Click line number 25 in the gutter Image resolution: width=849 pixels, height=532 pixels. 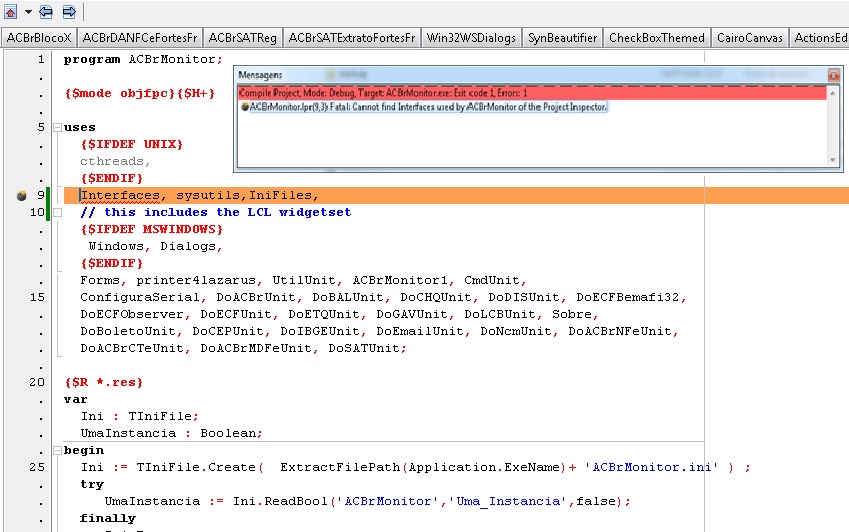pos(37,467)
